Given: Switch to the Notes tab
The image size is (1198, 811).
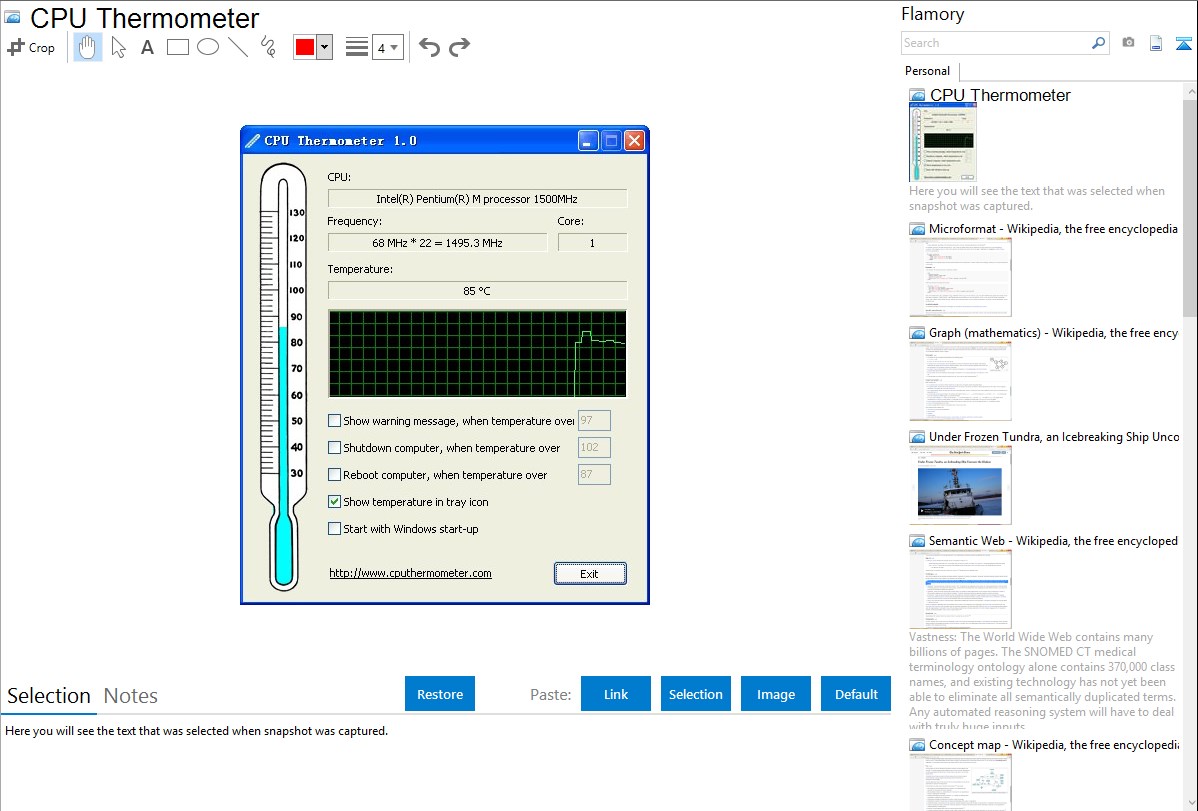Looking at the screenshot, I should point(130,696).
